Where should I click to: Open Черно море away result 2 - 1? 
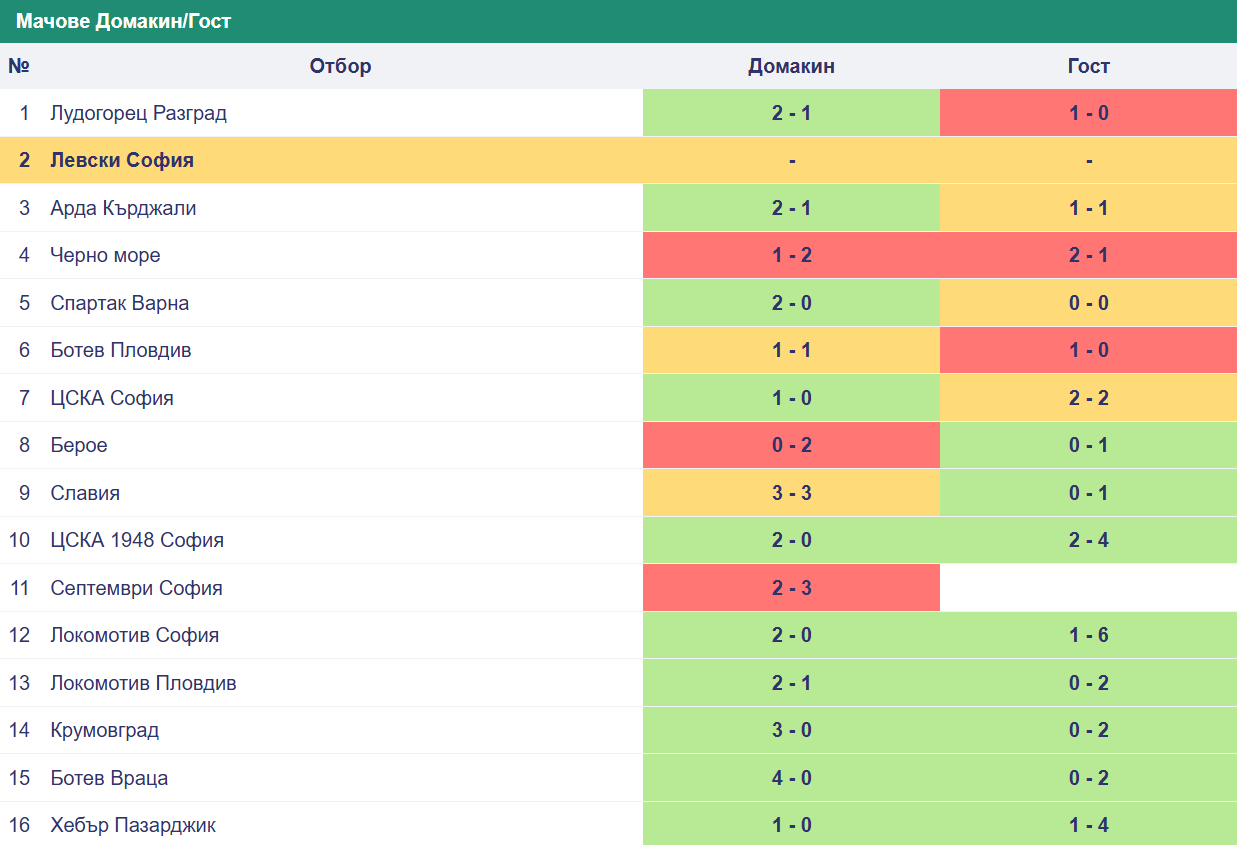click(1088, 255)
